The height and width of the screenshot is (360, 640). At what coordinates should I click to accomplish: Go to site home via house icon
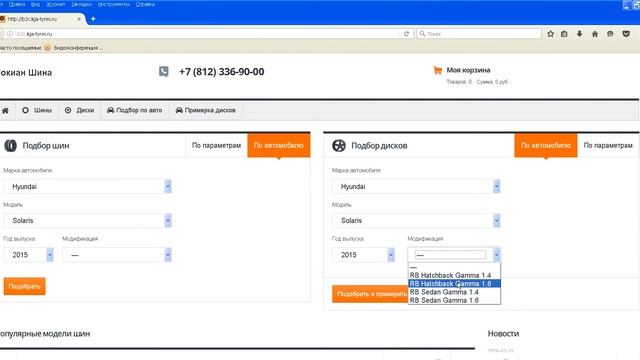(5, 110)
